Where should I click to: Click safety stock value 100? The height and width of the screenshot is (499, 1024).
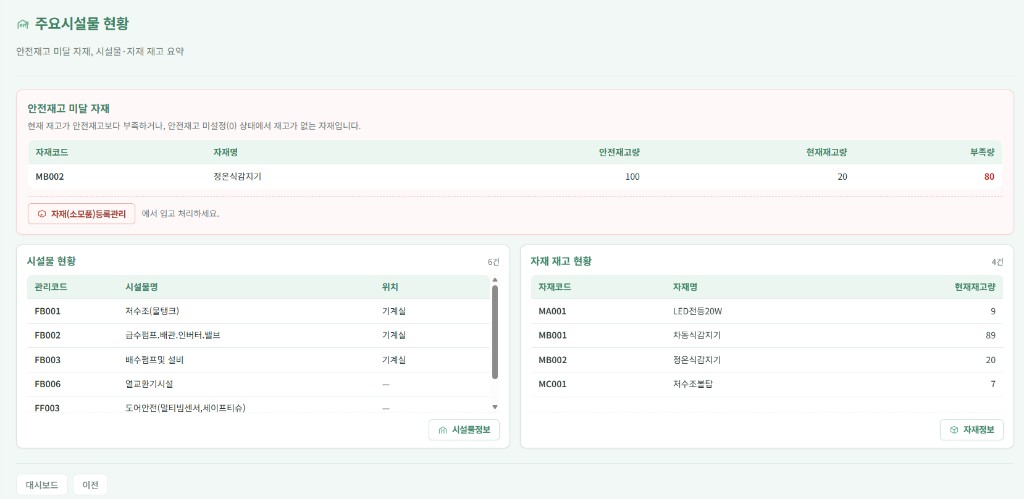pyautogui.click(x=632, y=176)
